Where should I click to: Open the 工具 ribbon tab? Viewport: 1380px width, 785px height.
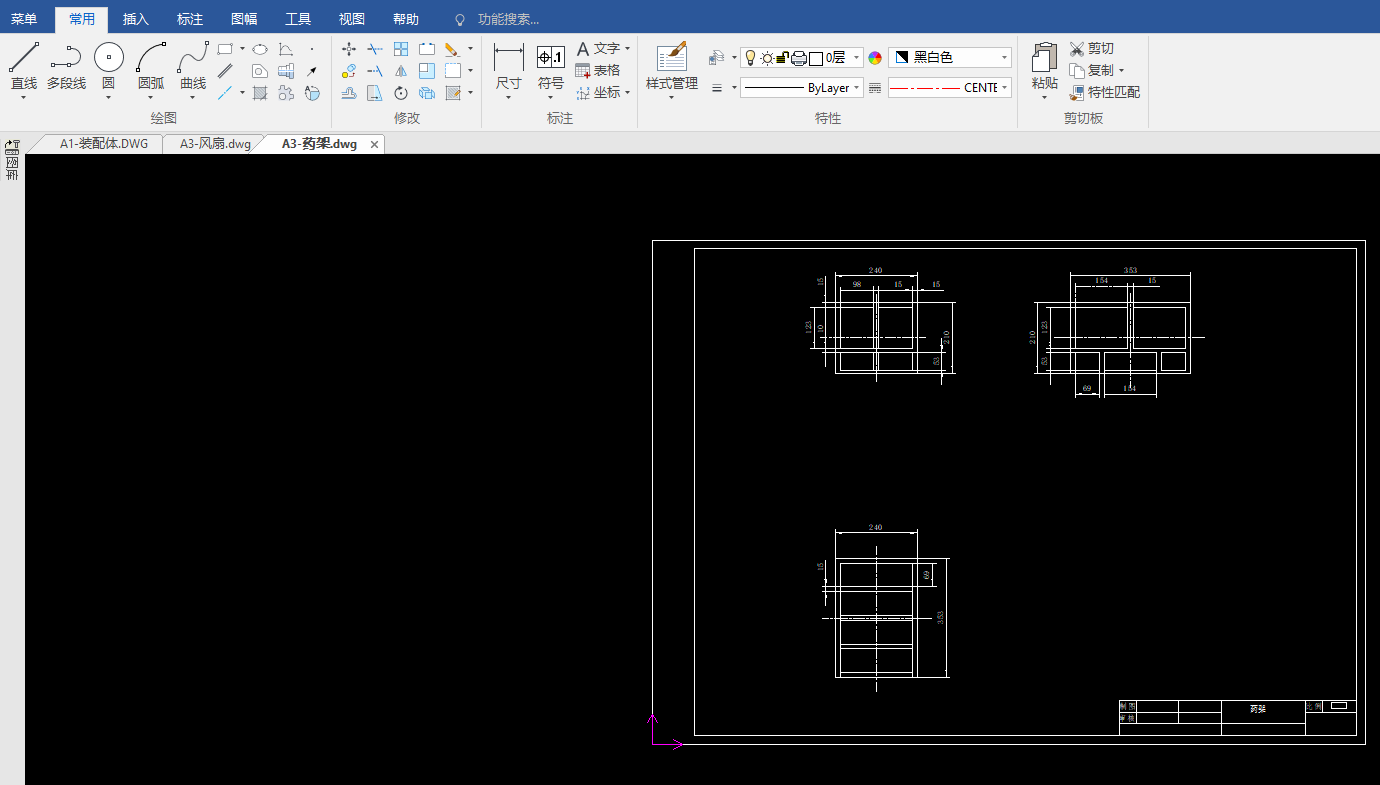[x=298, y=19]
